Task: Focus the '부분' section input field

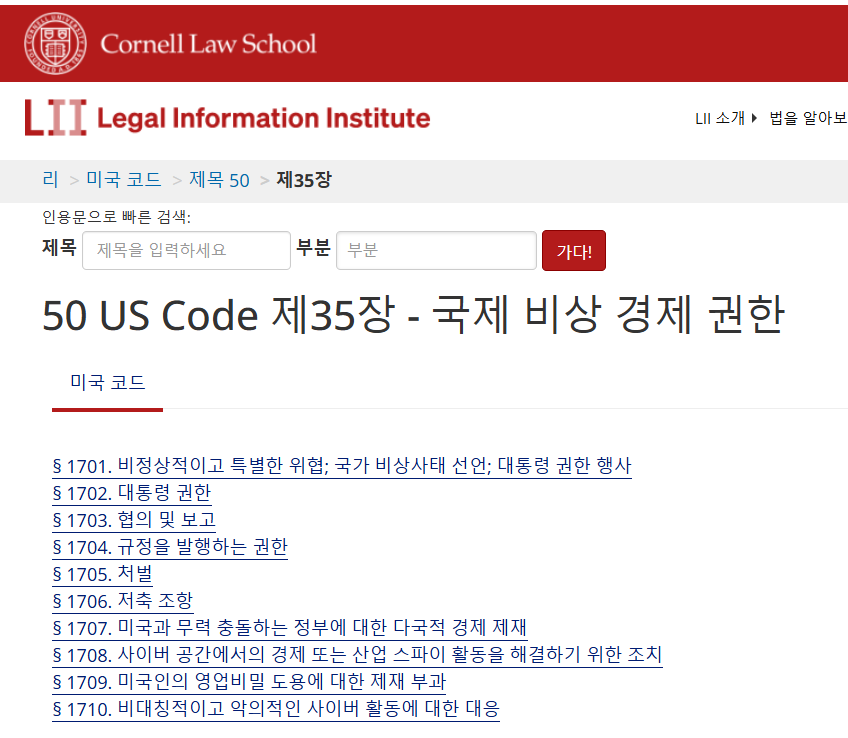Action: (x=436, y=250)
